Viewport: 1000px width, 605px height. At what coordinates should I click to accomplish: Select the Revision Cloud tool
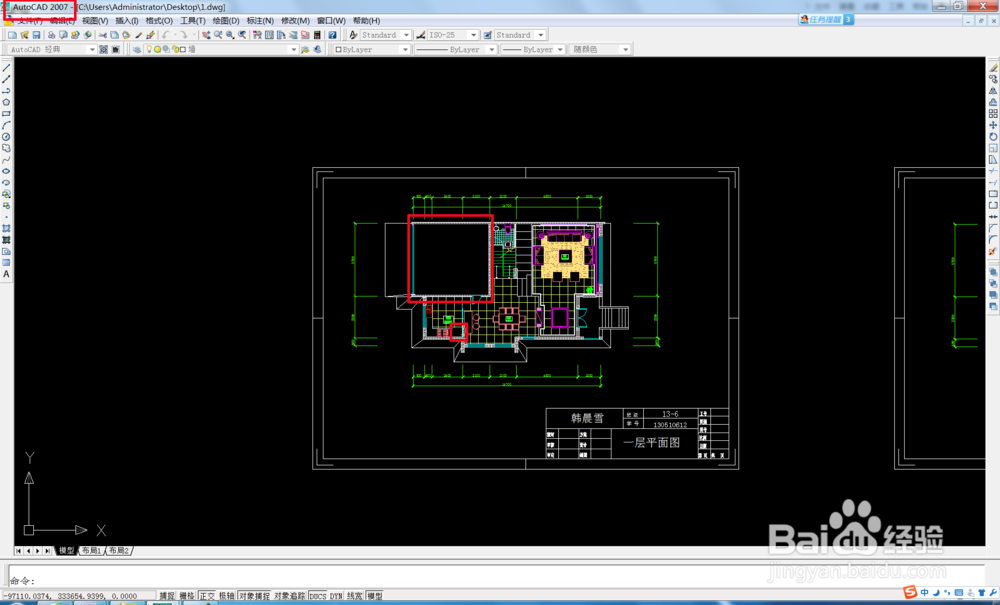[x=6, y=149]
